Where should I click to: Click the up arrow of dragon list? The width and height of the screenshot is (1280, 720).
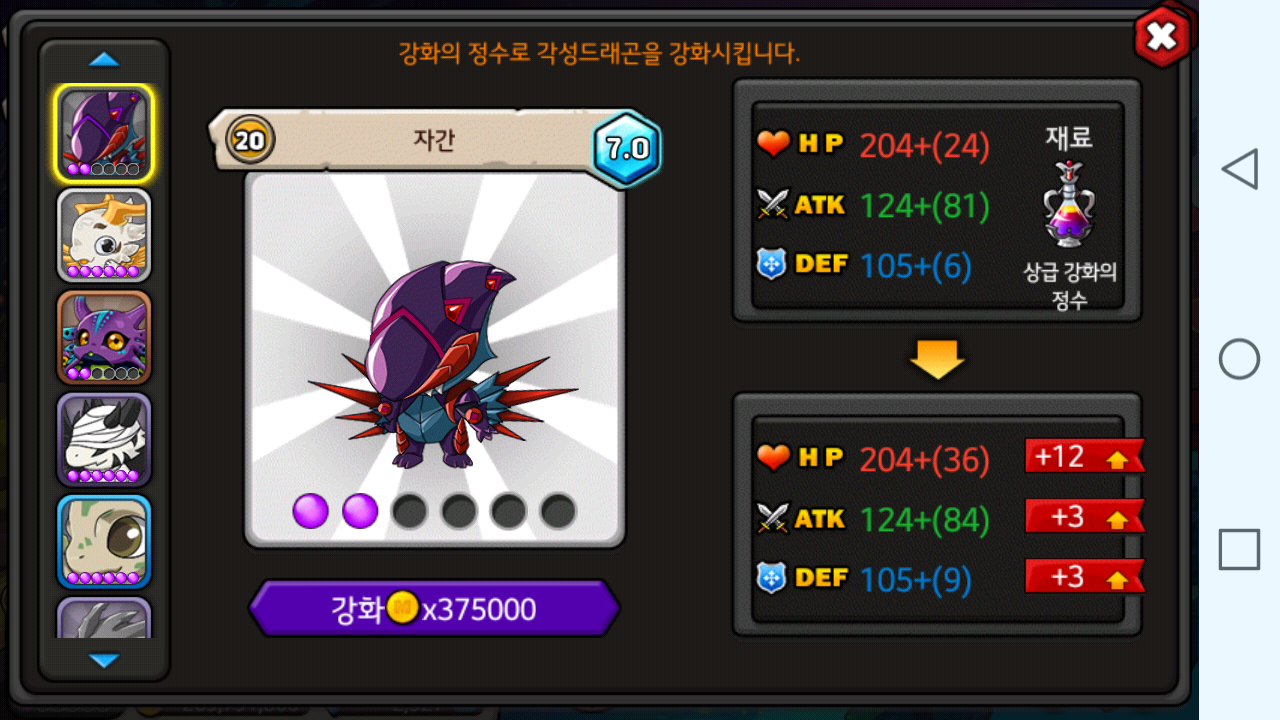point(104,60)
